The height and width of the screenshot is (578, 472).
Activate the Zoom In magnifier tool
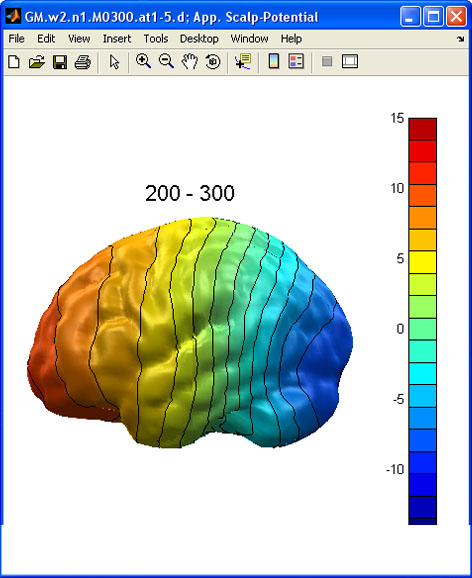(x=143, y=61)
